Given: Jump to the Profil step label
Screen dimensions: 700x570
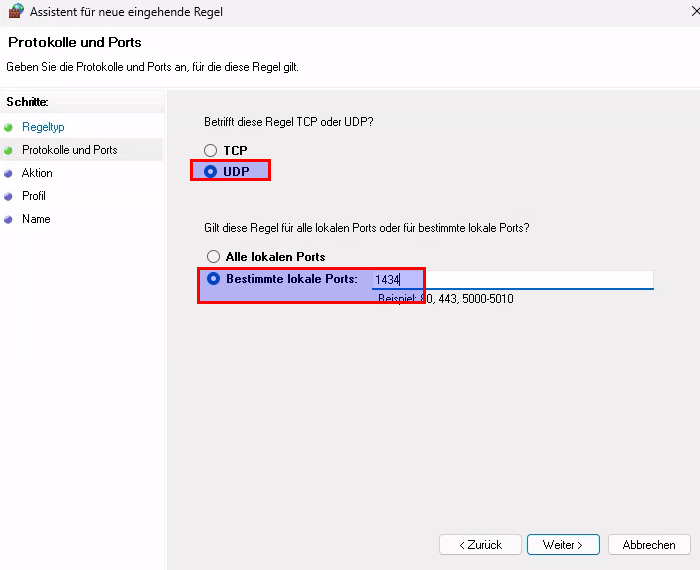Looking at the screenshot, I should (34, 196).
